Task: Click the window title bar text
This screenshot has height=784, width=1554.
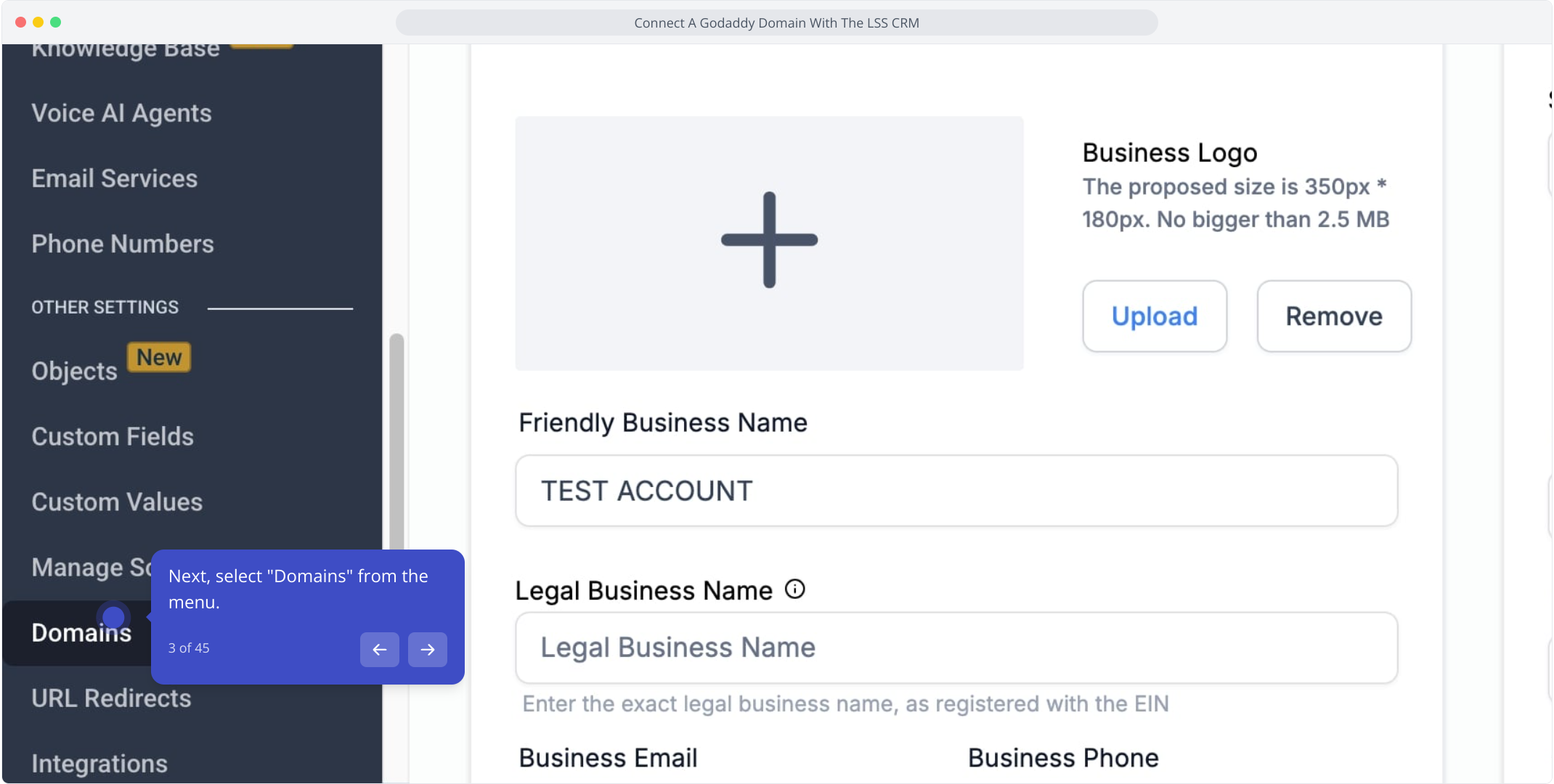Action: (776, 23)
